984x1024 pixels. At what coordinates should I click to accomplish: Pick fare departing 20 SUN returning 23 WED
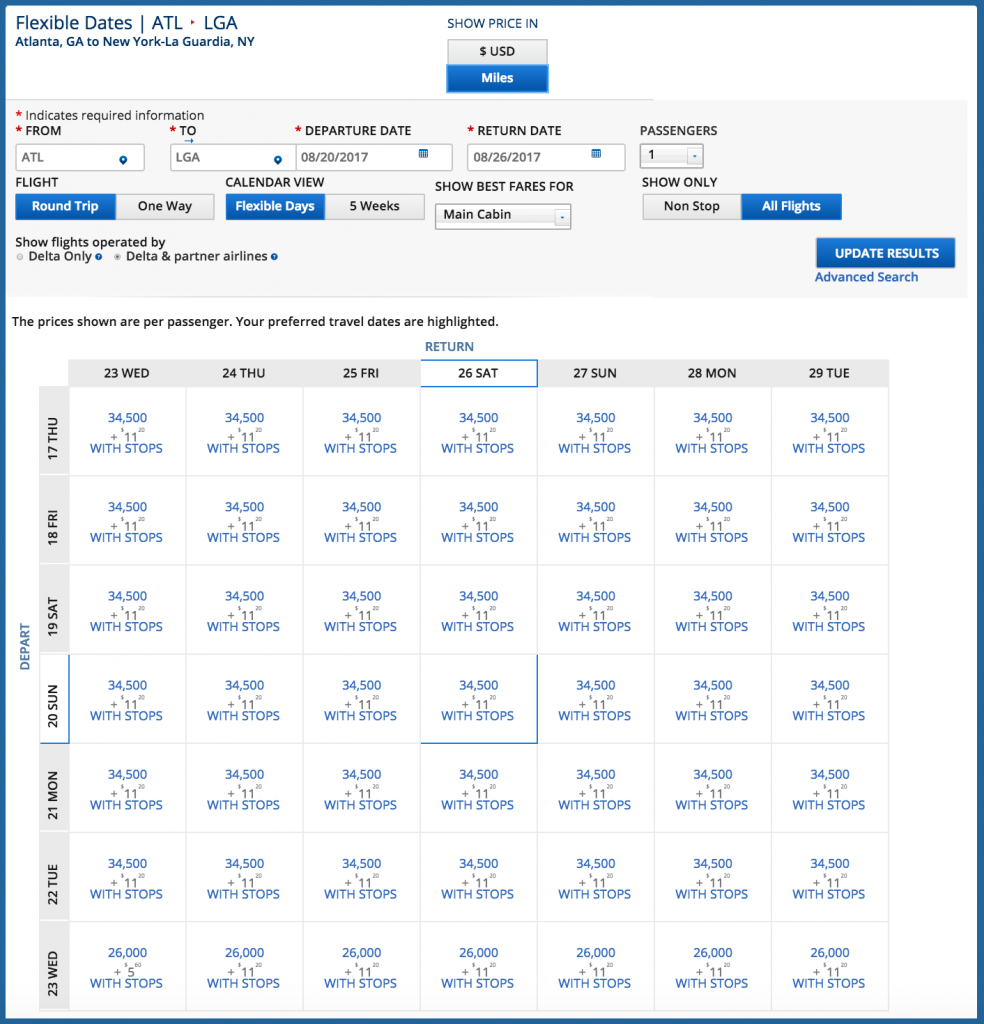[x=127, y=699]
